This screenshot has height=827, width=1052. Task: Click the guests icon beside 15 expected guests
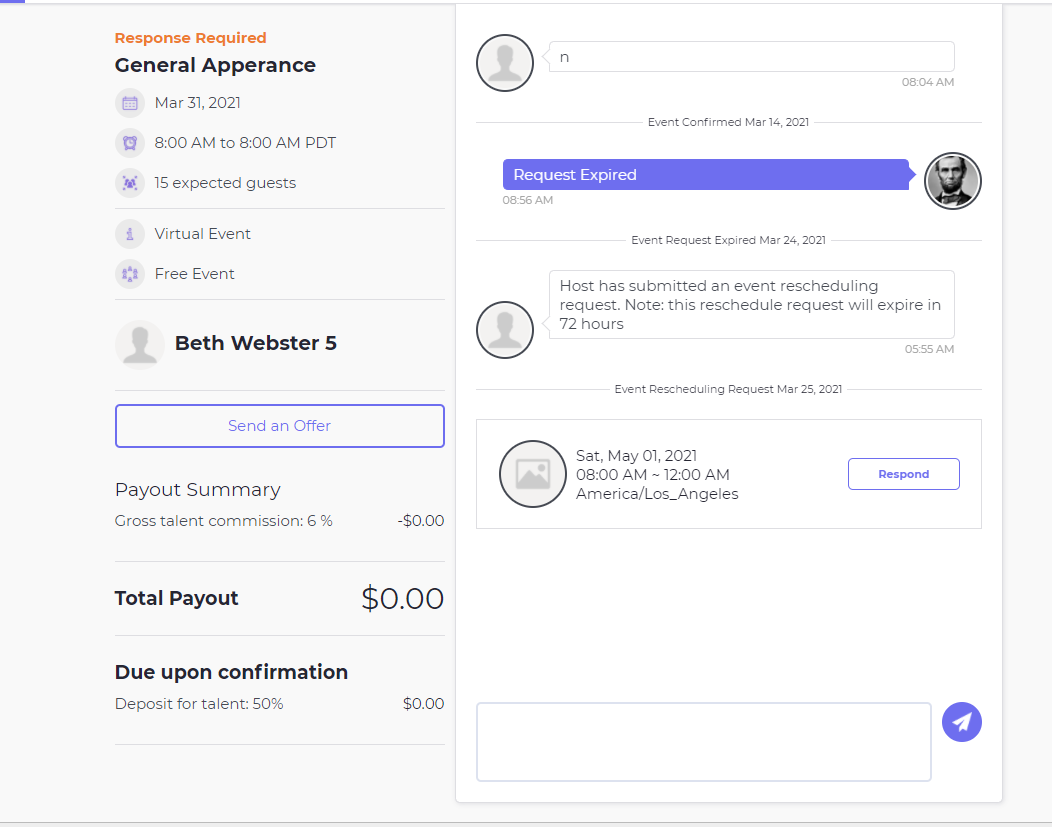point(130,183)
